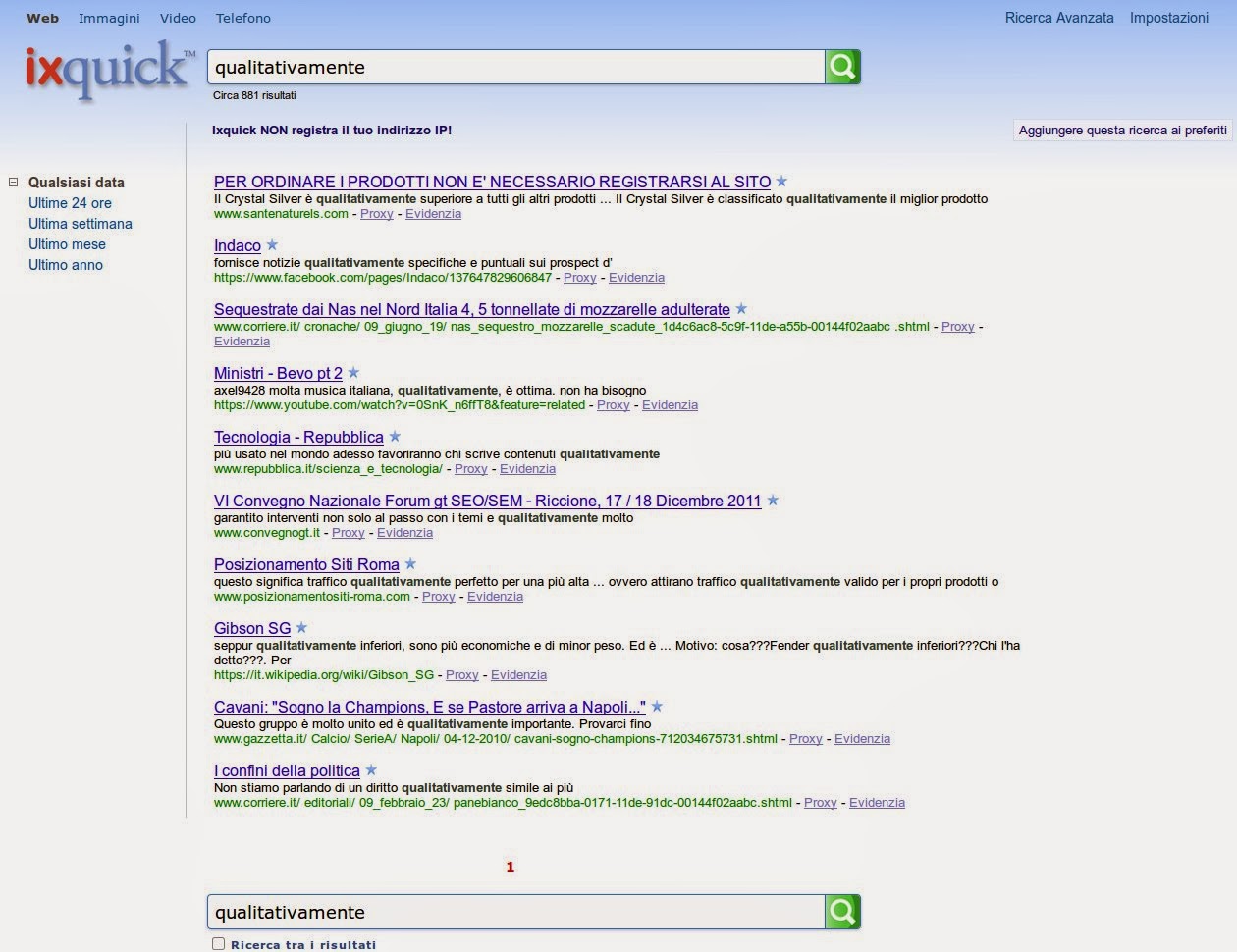Click the bottom search input field
The image size is (1237, 952).
516,912
